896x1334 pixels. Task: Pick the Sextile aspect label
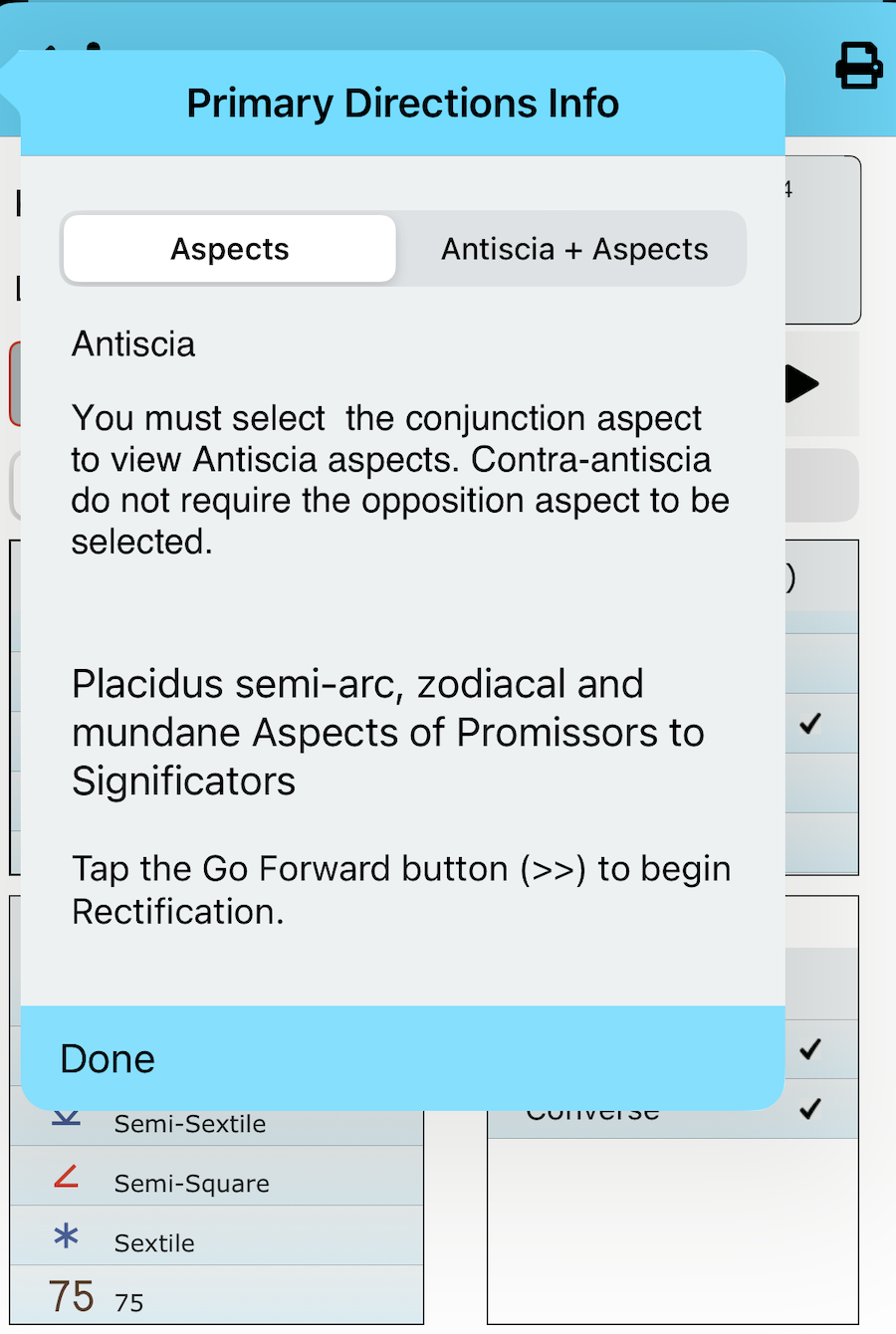[154, 1243]
